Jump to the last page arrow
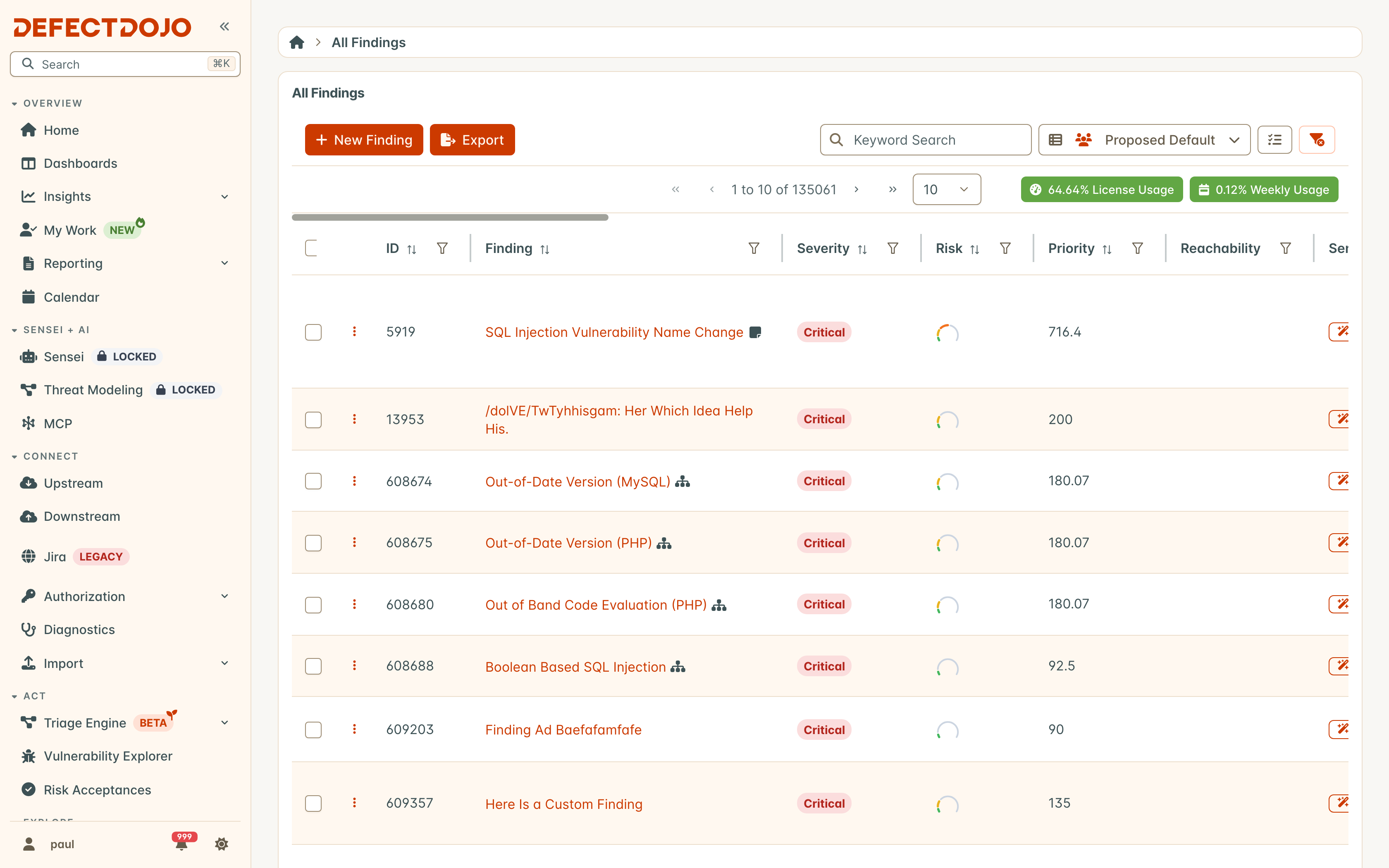 click(893, 189)
